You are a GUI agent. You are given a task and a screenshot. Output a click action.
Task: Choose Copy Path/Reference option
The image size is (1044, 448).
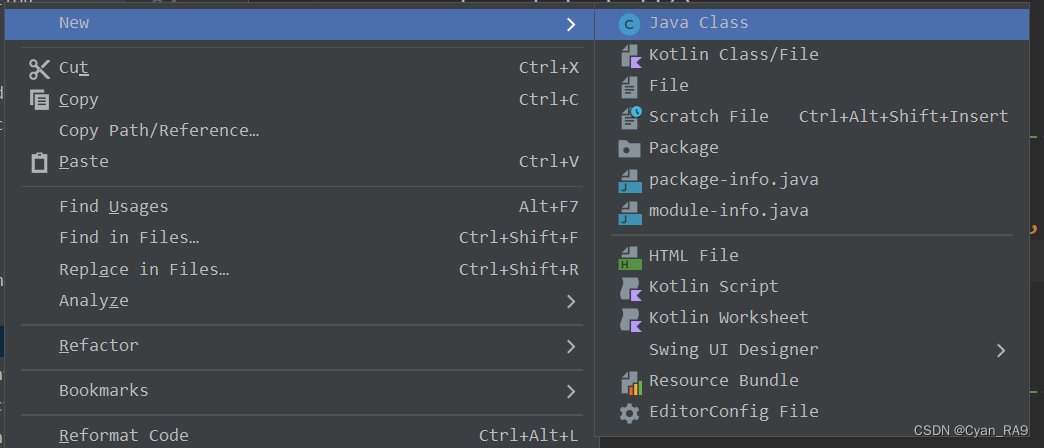pyautogui.click(x=159, y=131)
